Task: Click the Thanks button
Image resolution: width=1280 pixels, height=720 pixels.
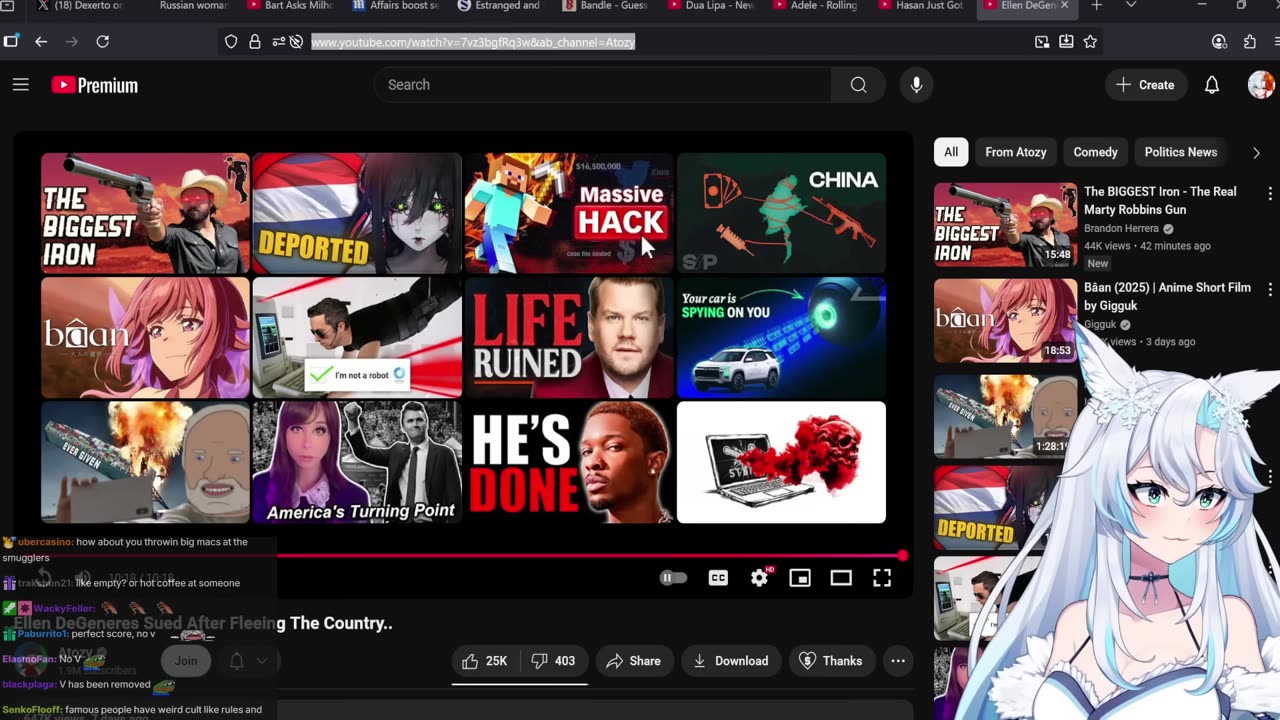Action: point(830,661)
